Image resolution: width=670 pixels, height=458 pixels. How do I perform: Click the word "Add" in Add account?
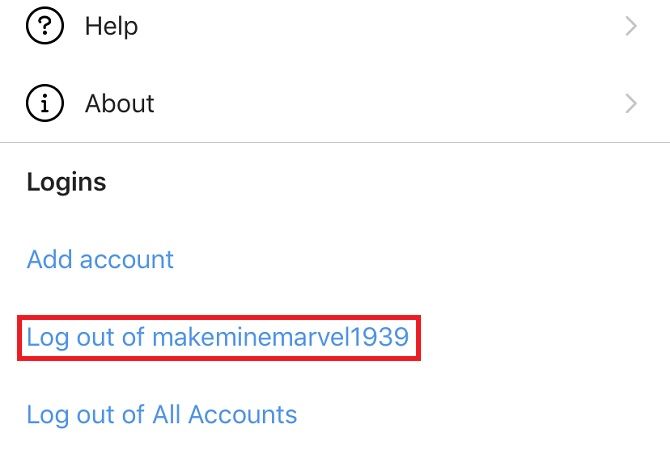tap(49, 259)
